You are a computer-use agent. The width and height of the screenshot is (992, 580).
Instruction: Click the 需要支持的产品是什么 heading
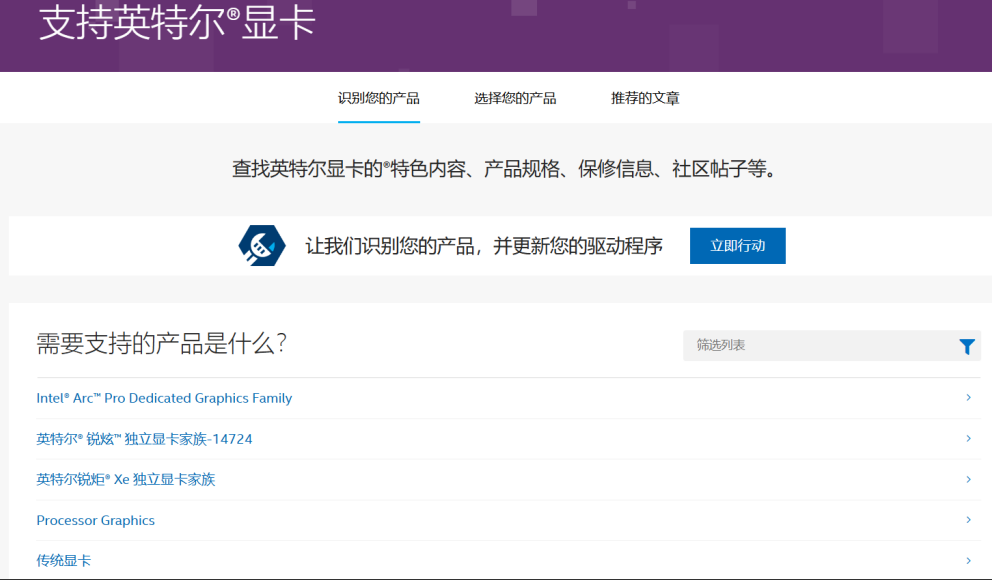tap(162, 344)
